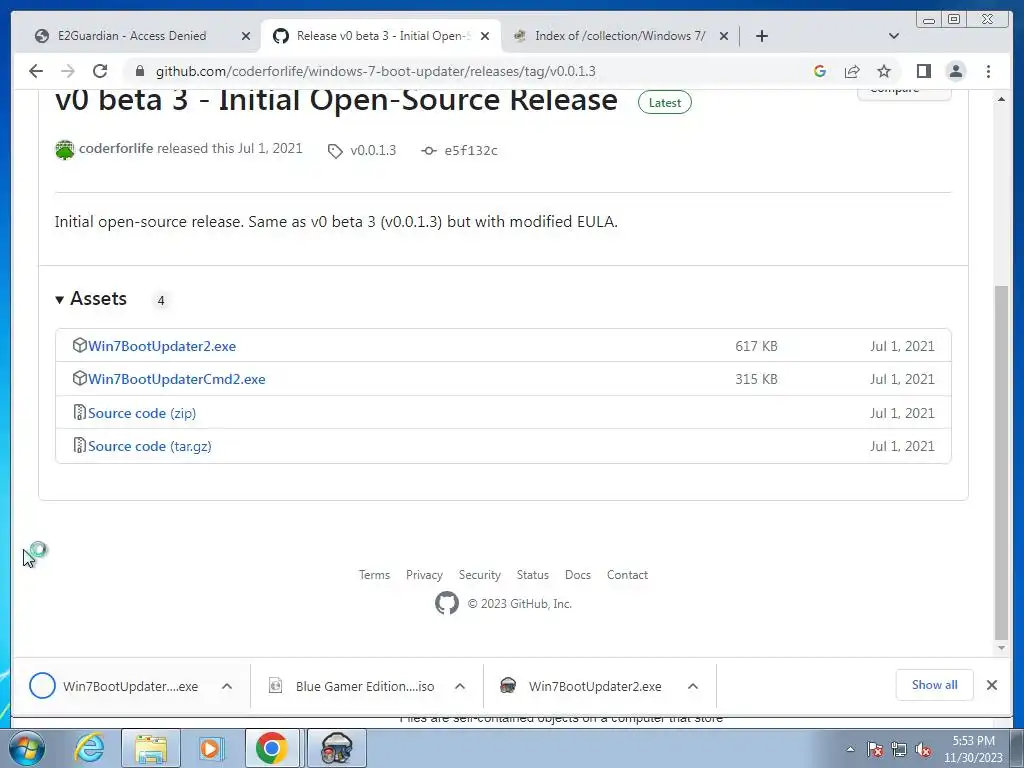Click the Google icon in address bar
1024x768 pixels.
(x=820, y=71)
